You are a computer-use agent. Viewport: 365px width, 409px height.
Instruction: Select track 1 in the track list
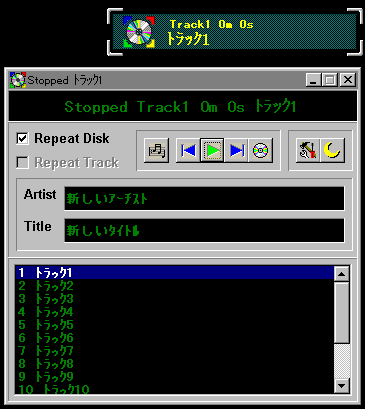coord(175,273)
